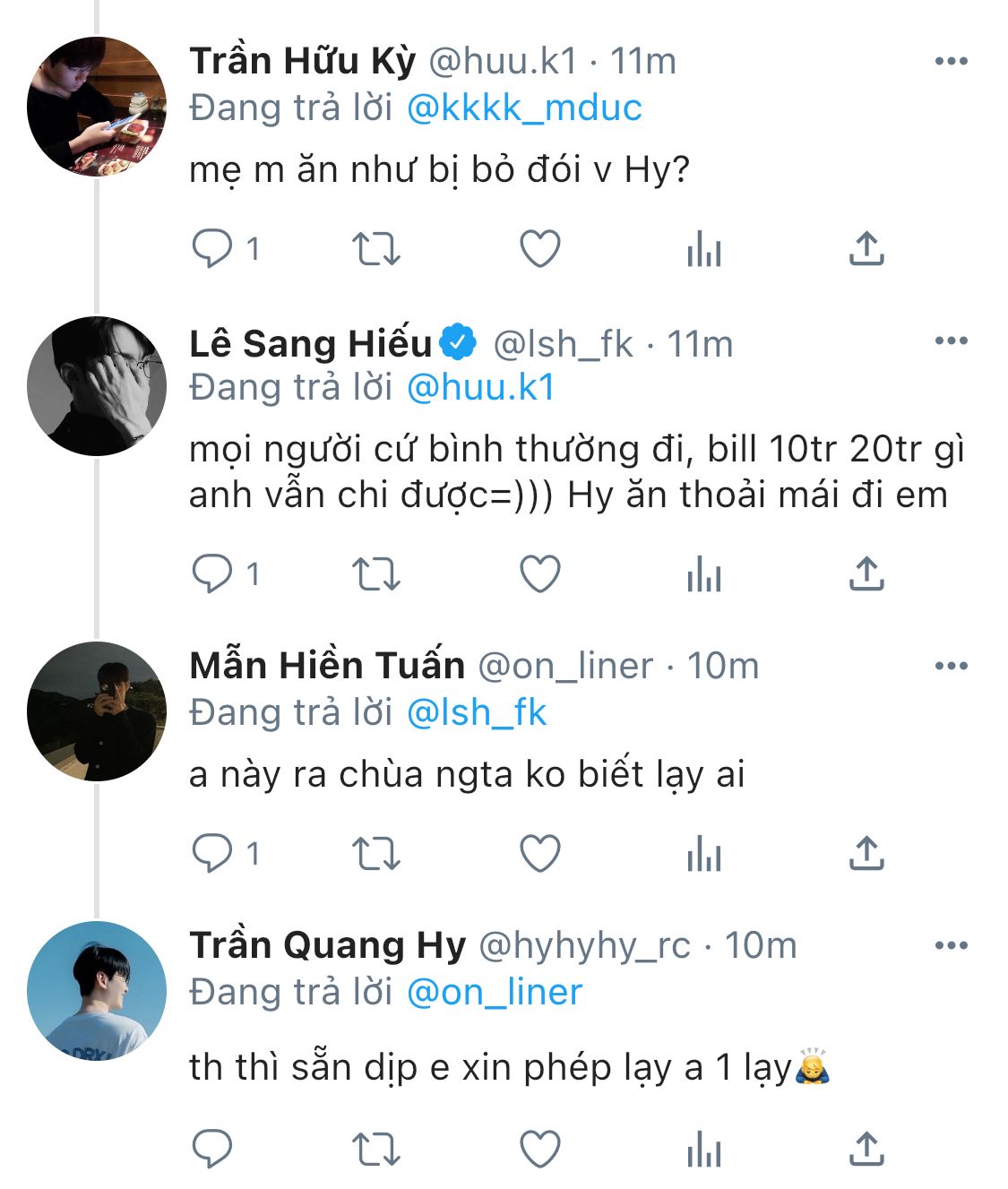The width and height of the screenshot is (1008, 1189).
Task: View analytics for Lê Sang Hiếu's reply
Action: (x=704, y=573)
